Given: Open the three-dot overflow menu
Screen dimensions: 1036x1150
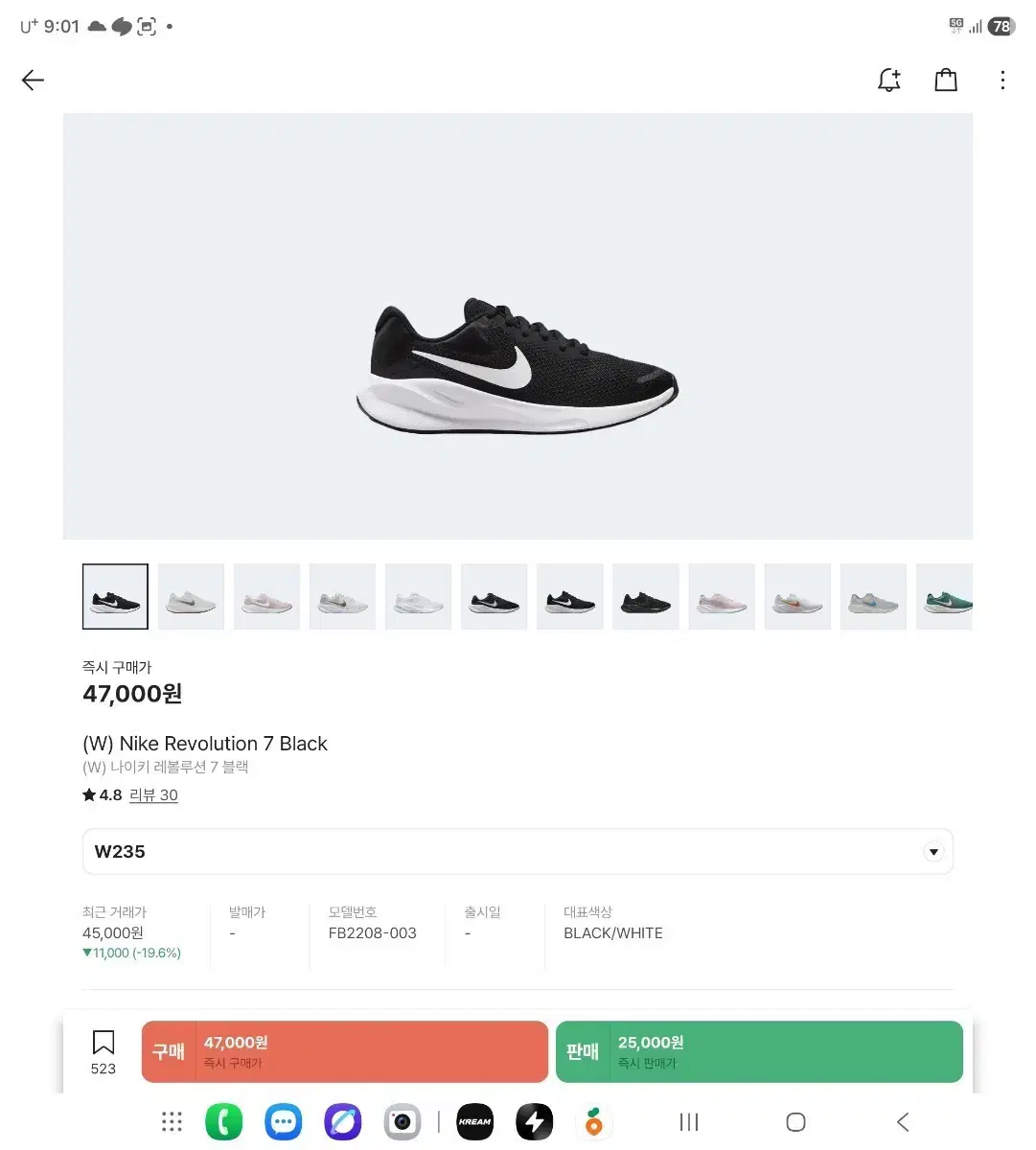Looking at the screenshot, I should pyautogui.click(x=1002, y=80).
